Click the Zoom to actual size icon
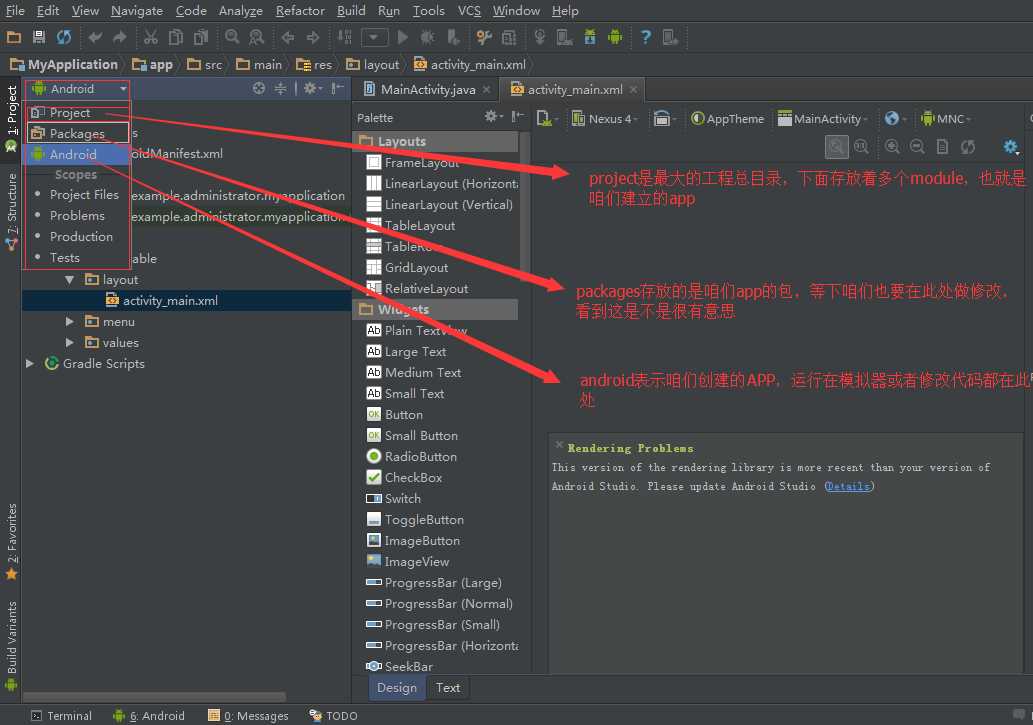 point(861,146)
